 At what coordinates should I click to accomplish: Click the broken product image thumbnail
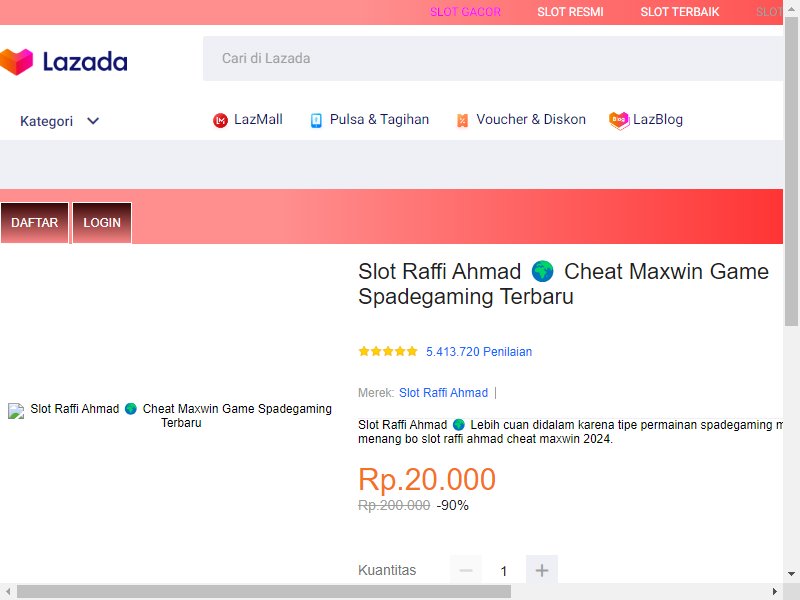coord(16,411)
